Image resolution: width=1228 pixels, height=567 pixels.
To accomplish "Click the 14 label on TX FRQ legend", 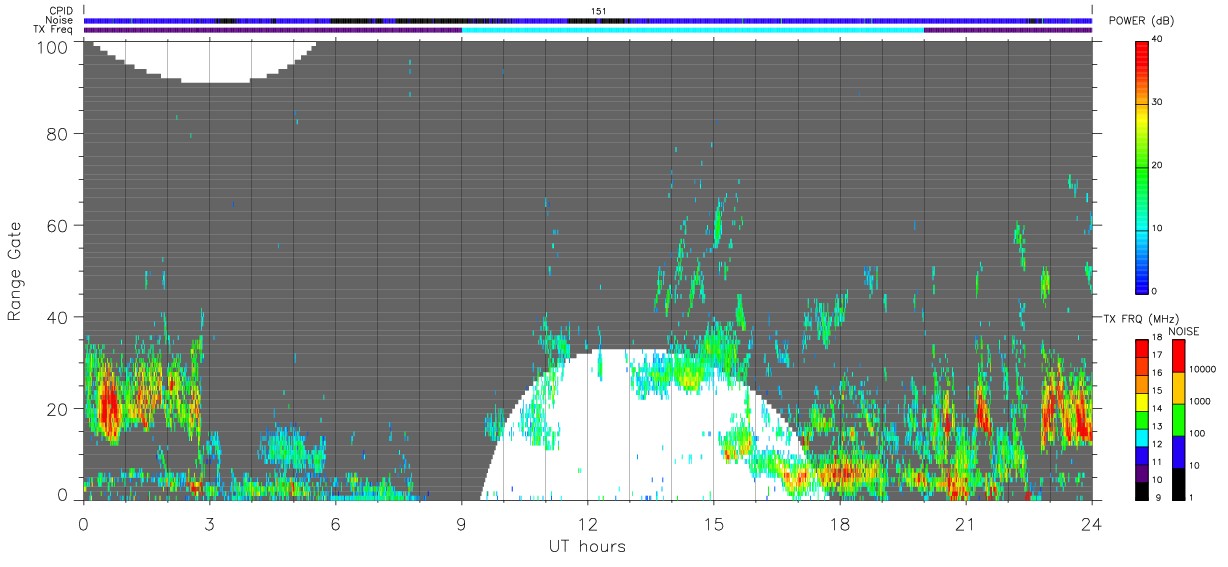I will [x=1157, y=408].
